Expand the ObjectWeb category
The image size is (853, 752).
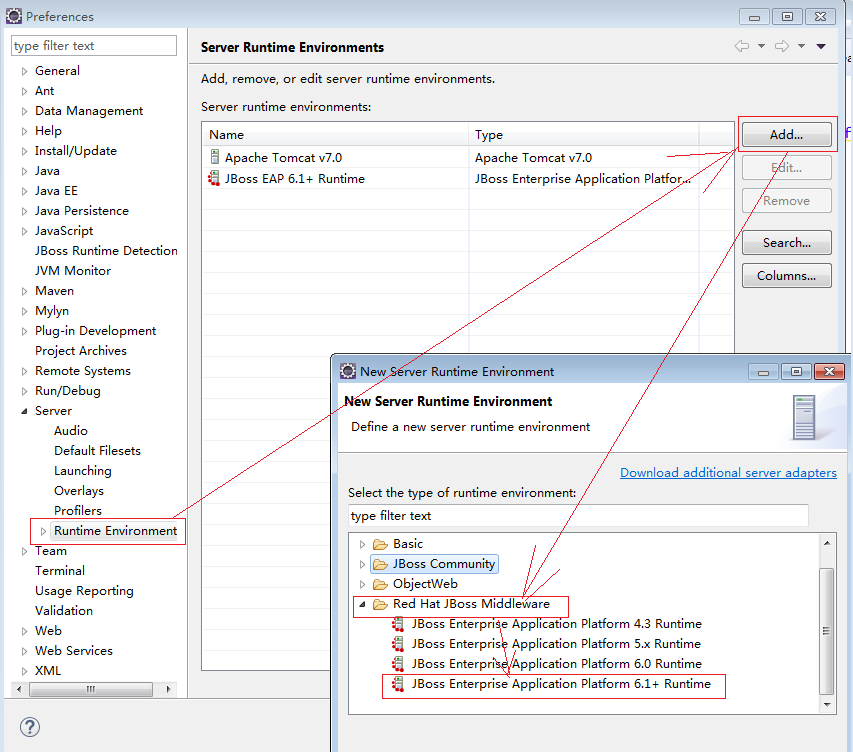click(362, 584)
